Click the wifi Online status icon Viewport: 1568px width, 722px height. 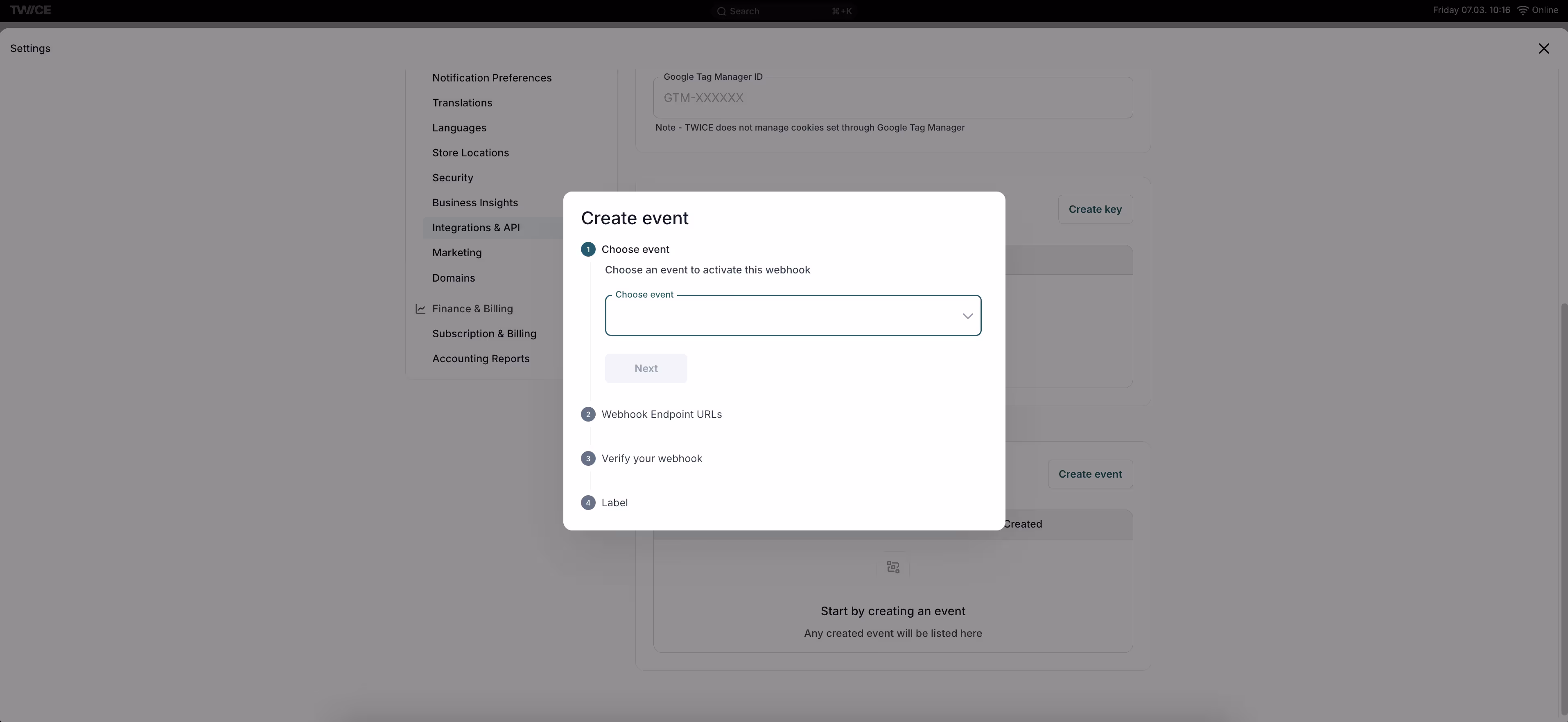pos(1522,10)
